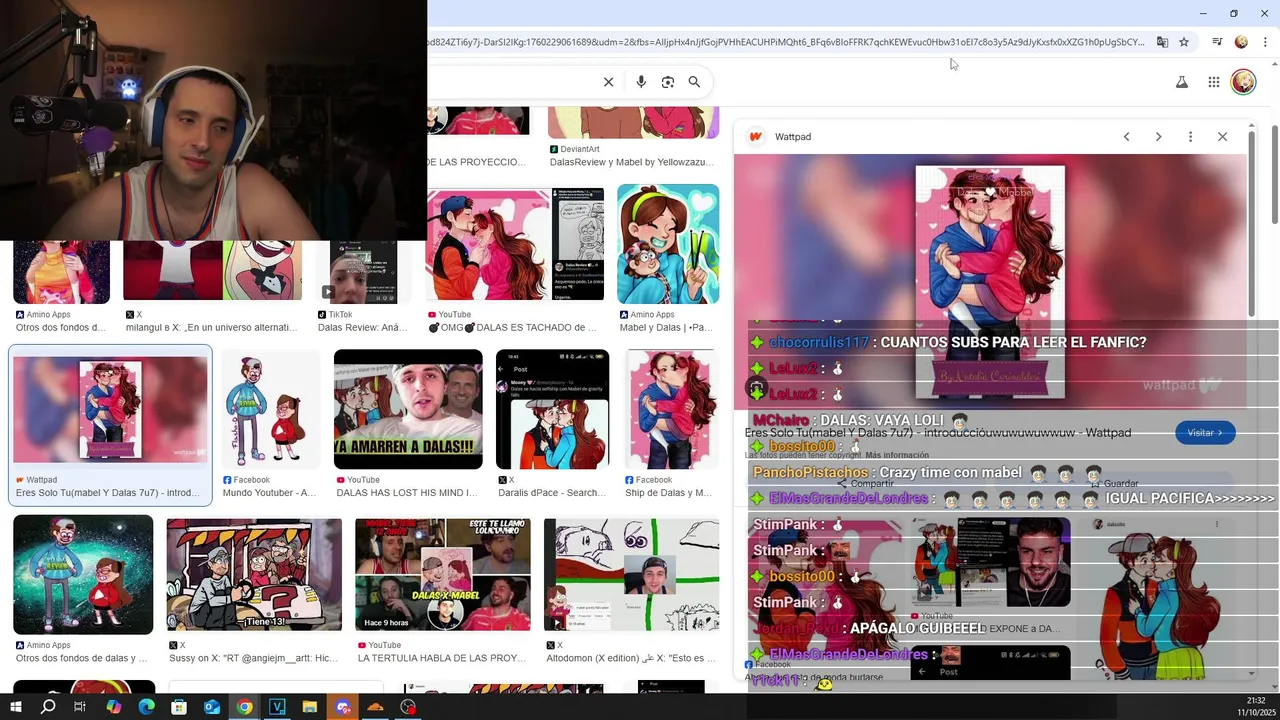Screen dimensions: 1280x720
Task: Open Google apps grid
Action: 1213,82
